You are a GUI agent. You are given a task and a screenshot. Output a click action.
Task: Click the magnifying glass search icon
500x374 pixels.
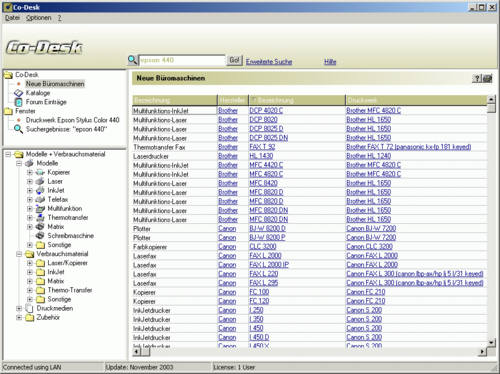click(x=132, y=60)
